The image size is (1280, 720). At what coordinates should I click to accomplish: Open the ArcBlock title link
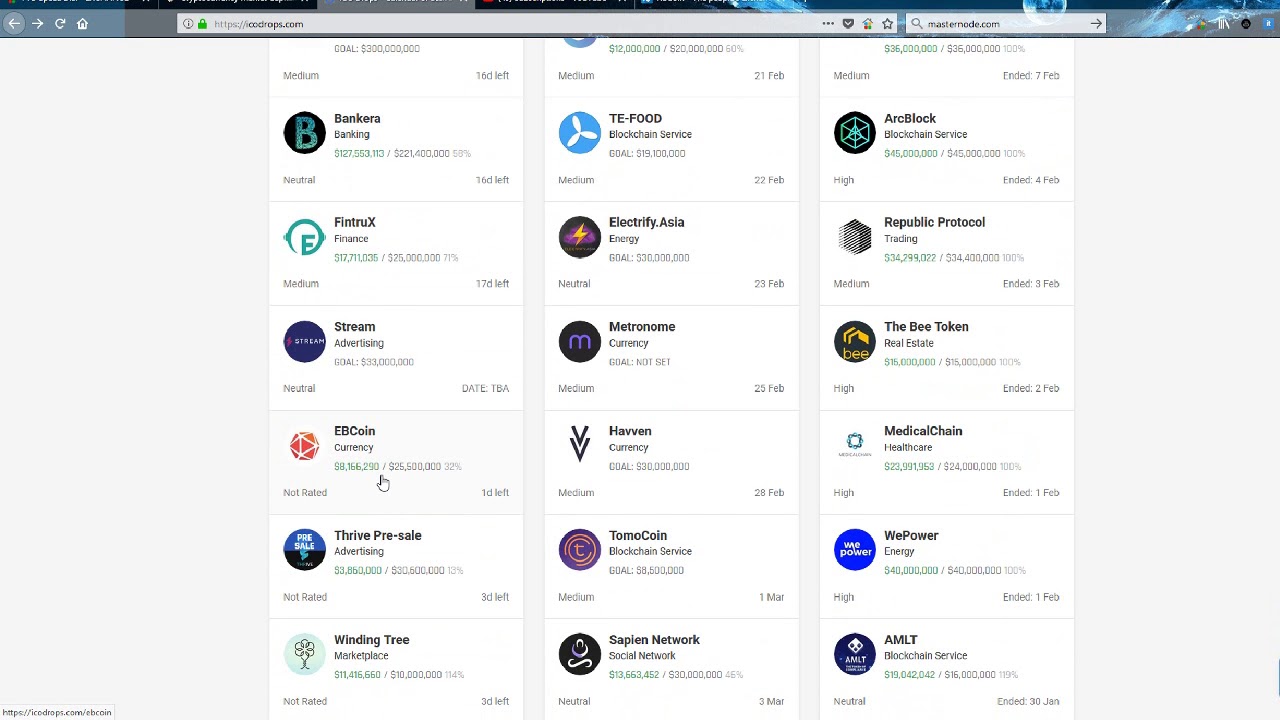coord(910,118)
